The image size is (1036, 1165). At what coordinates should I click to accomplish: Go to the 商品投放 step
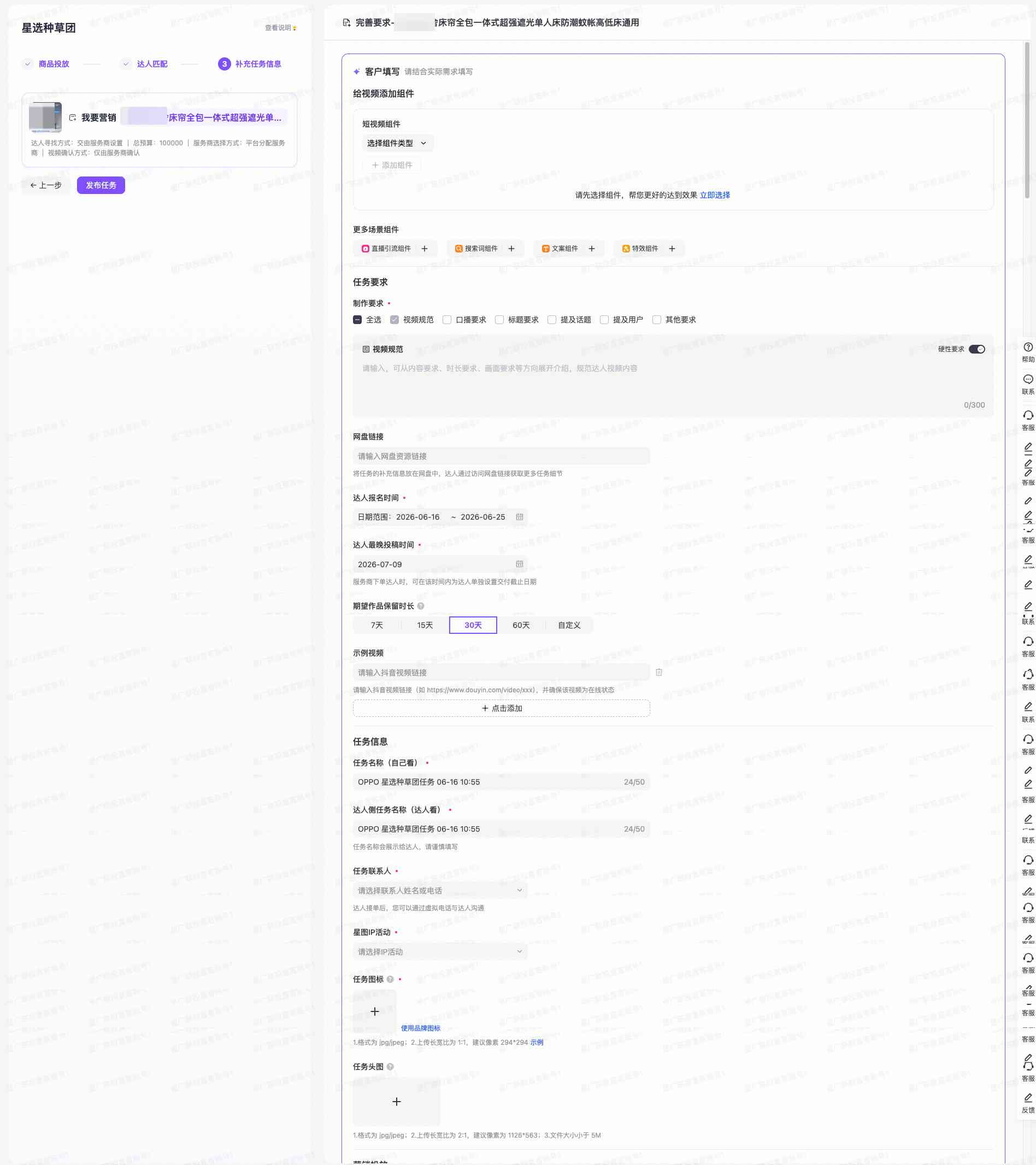coord(46,64)
